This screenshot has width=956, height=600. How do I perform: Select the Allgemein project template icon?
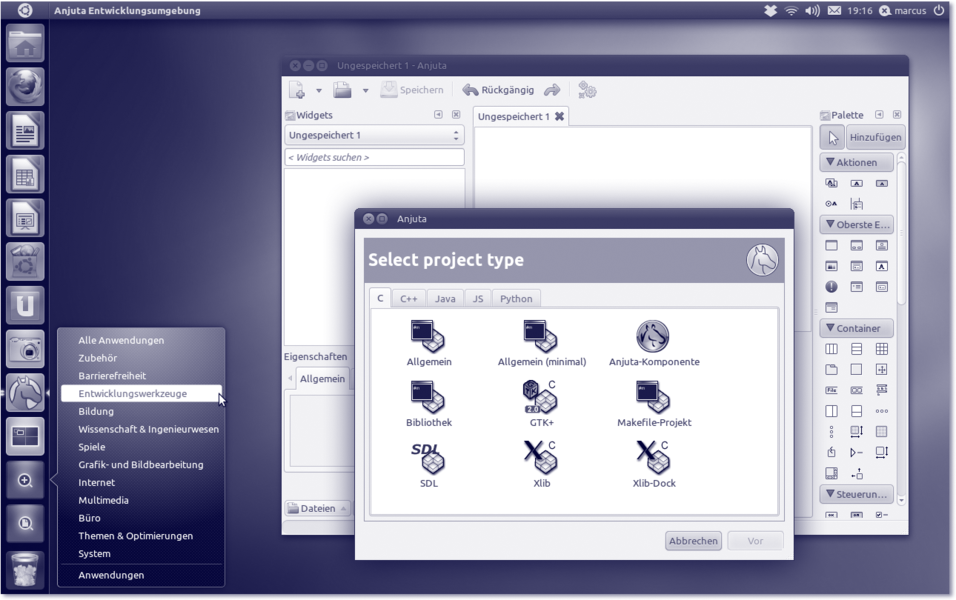click(428, 337)
